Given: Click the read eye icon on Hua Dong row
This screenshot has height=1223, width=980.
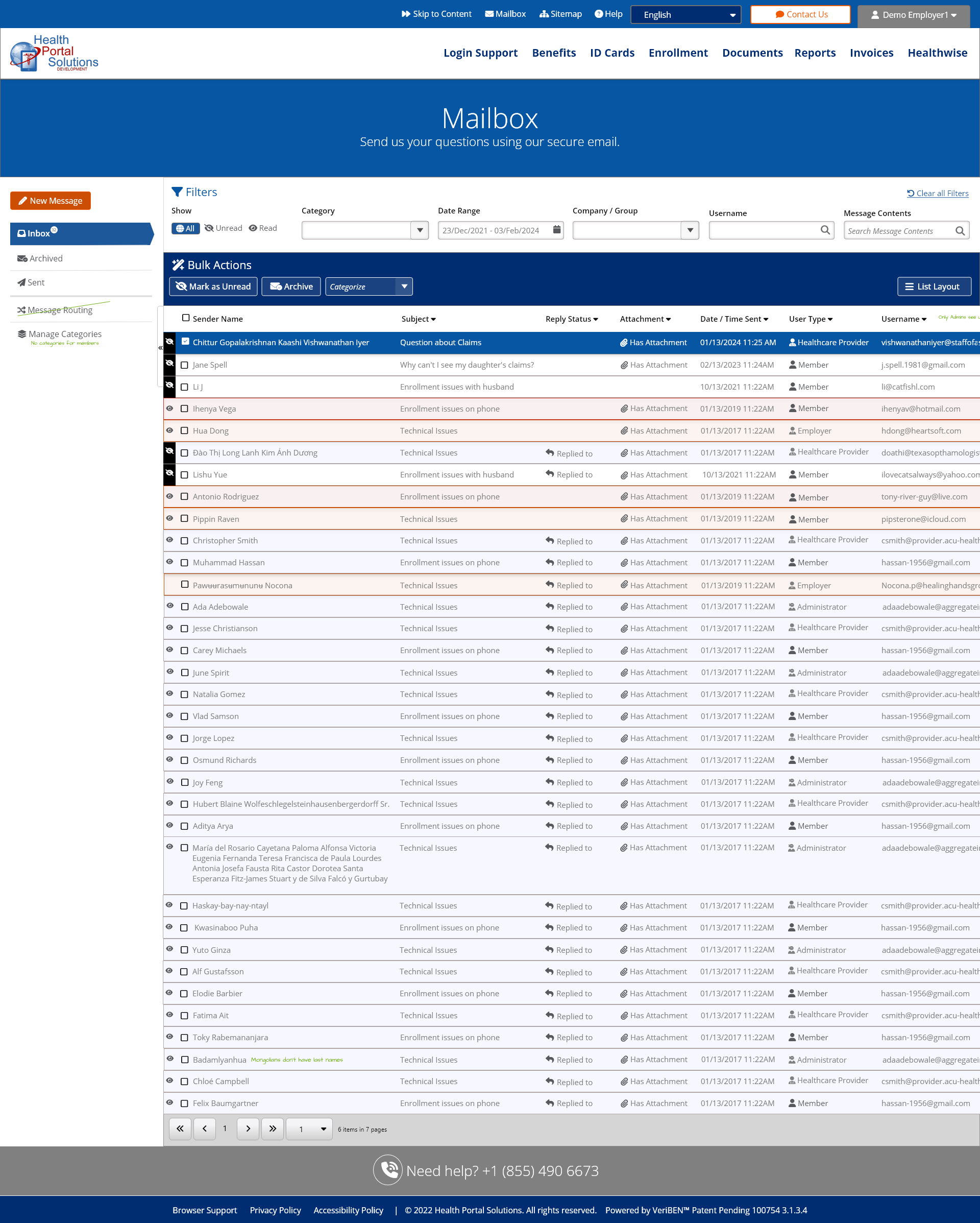Looking at the screenshot, I should [x=169, y=430].
